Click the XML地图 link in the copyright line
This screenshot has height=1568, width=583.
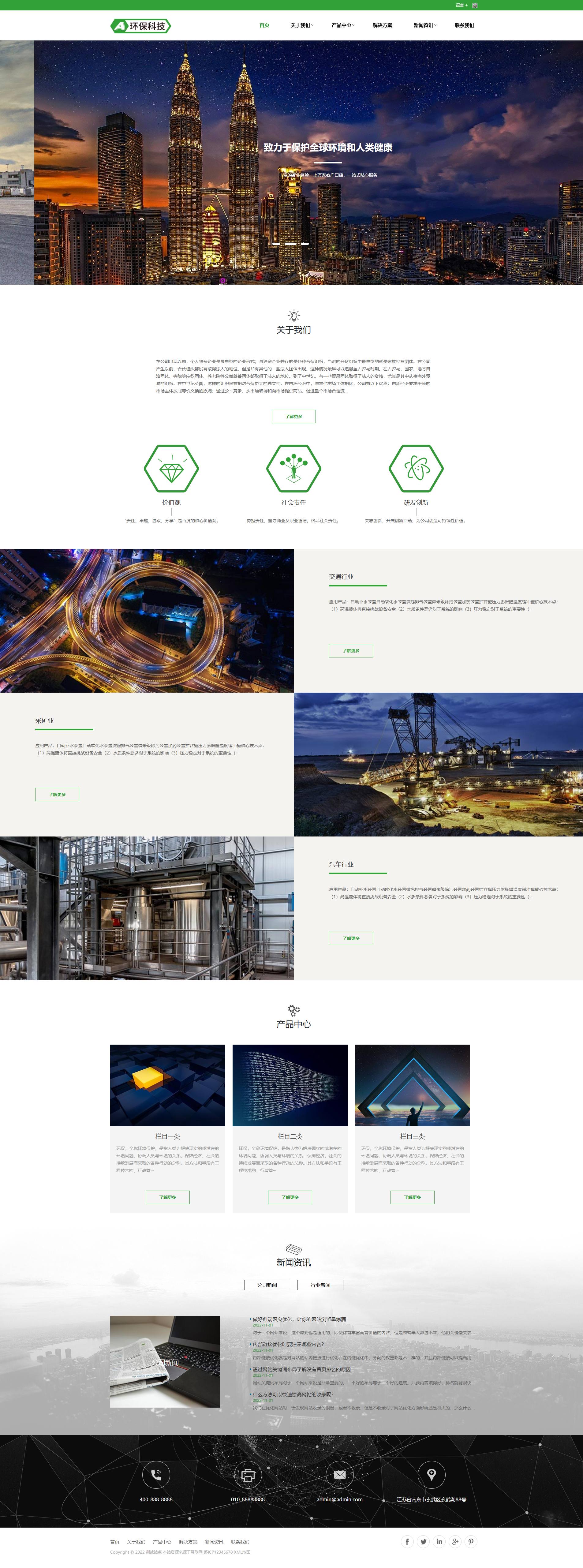(x=242, y=1551)
